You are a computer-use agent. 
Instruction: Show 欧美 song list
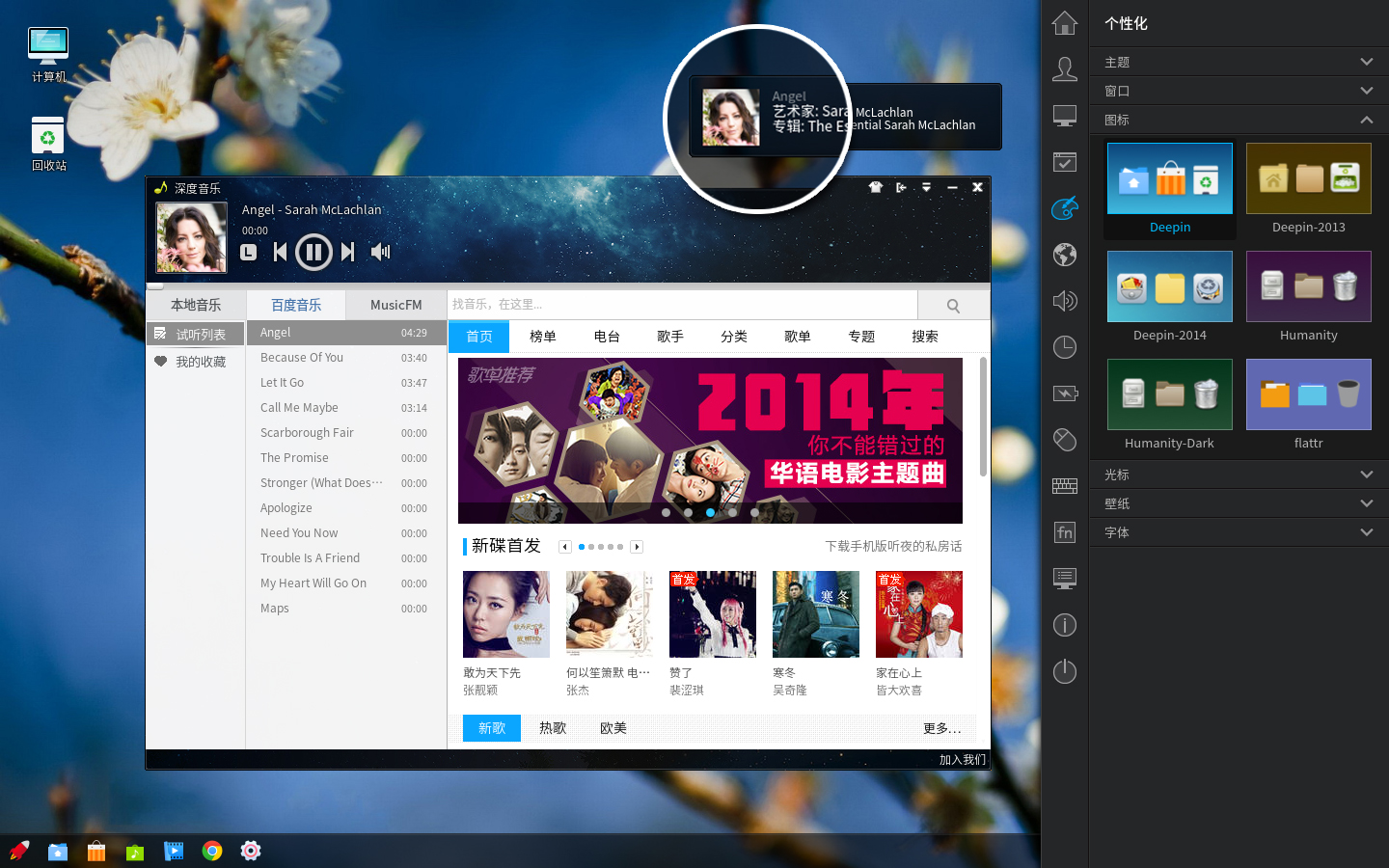point(613,728)
